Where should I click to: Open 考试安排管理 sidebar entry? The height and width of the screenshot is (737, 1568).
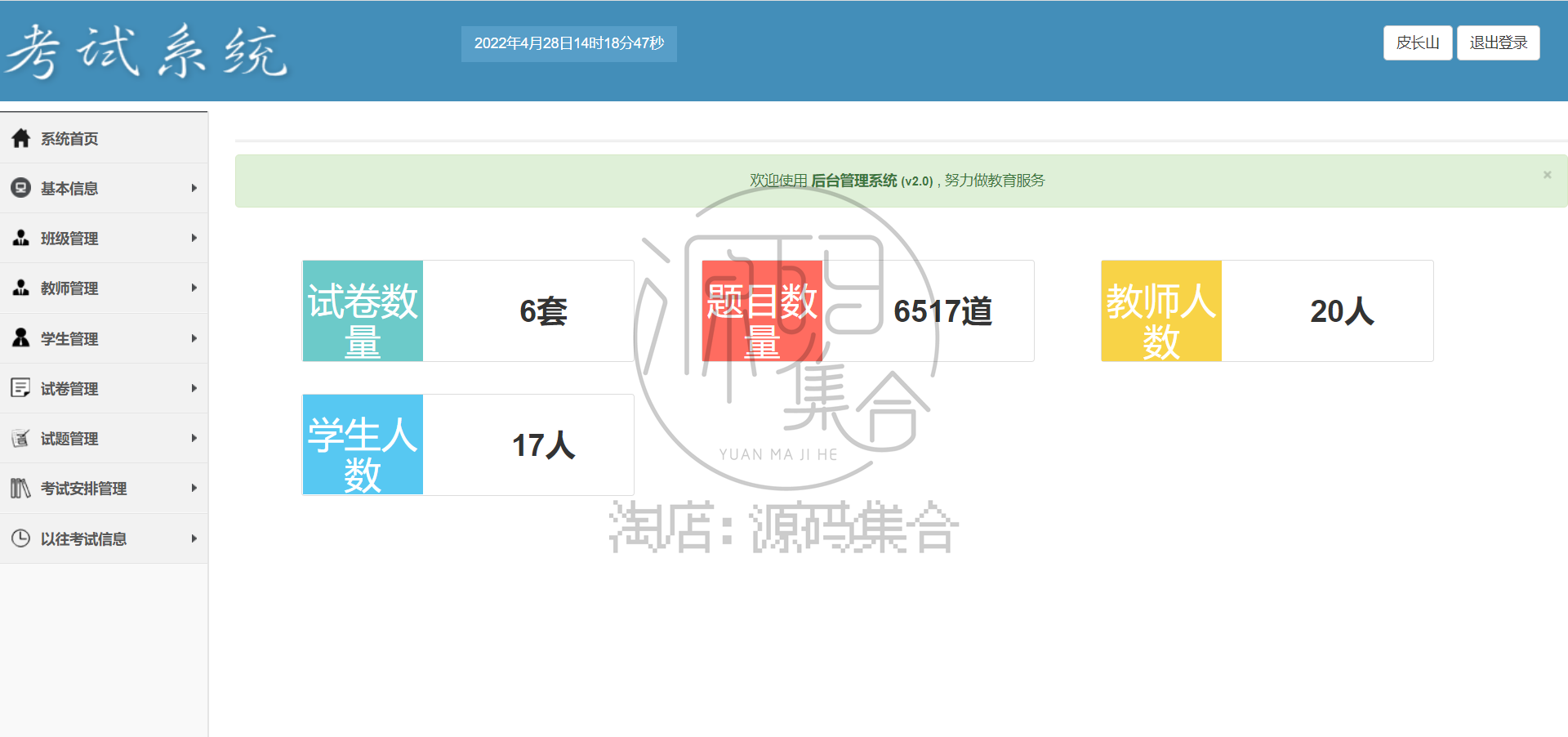(104, 488)
